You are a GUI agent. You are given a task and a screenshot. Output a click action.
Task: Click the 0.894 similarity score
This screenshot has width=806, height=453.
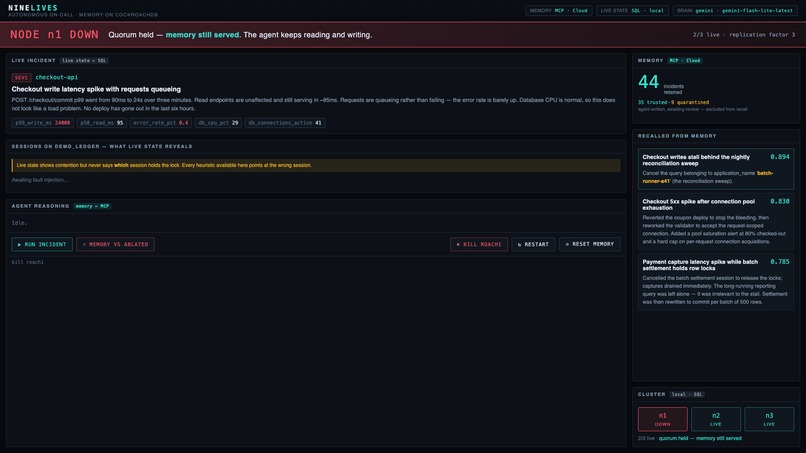[780, 157]
